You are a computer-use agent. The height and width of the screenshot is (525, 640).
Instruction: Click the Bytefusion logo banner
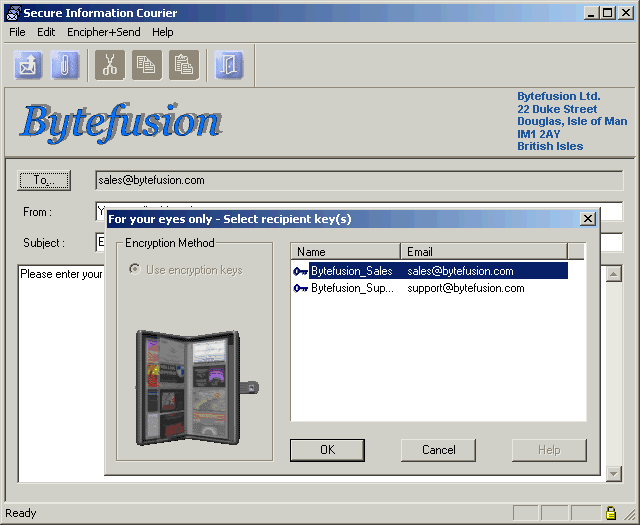coord(121,122)
